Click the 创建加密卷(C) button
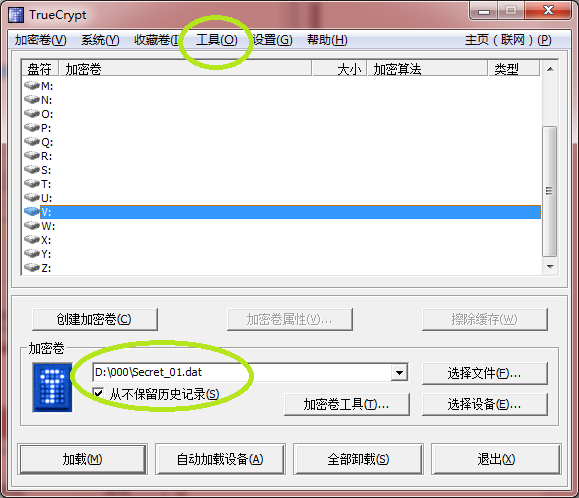579x498 pixels. pos(95,319)
